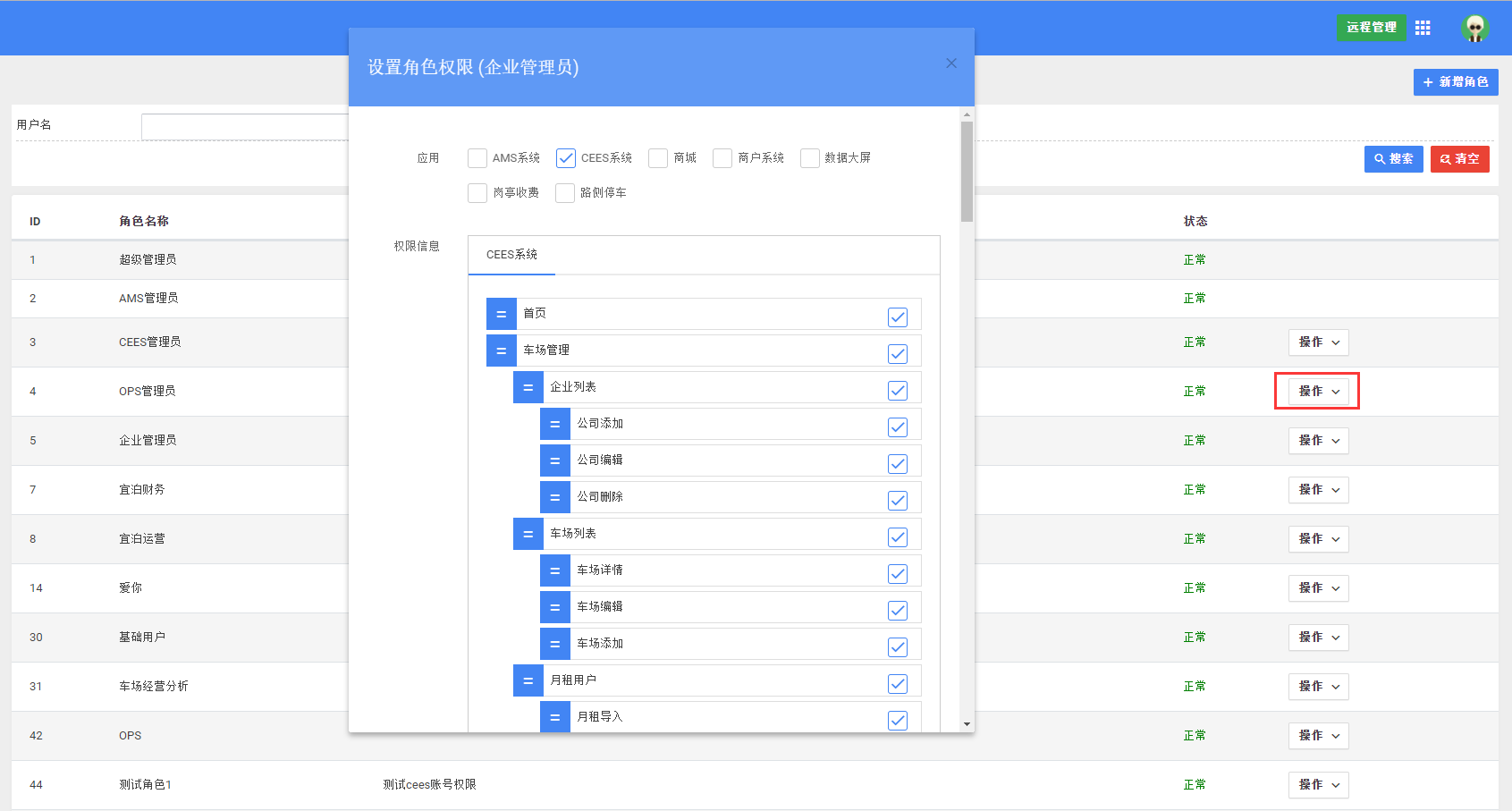Click the 超级管理员 role name

pyautogui.click(x=148, y=260)
